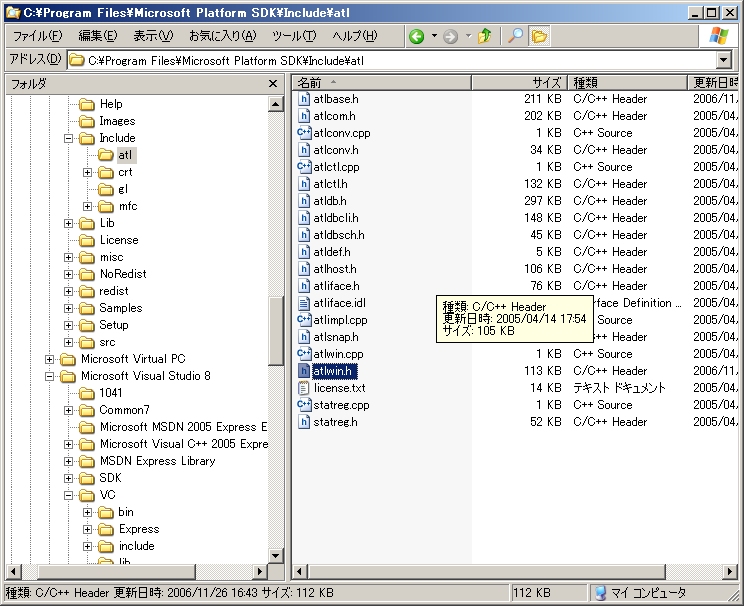This screenshot has height=606, width=744.
Task: Select the license.txt document icon
Action: coord(304,388)
